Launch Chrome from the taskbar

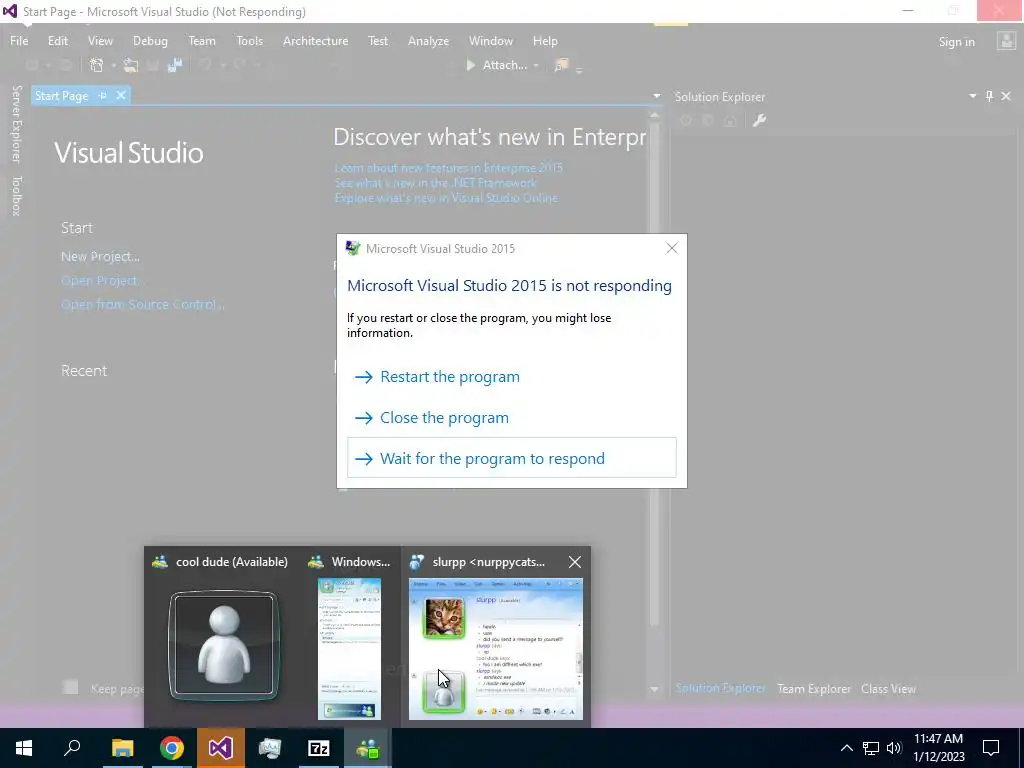(172, 748)
